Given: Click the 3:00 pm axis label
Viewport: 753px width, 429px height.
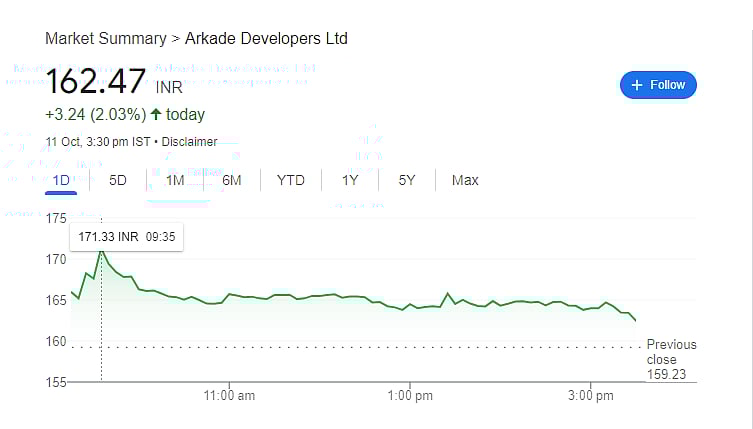Looking at the screenshot, I should click(x=591, y=396).
